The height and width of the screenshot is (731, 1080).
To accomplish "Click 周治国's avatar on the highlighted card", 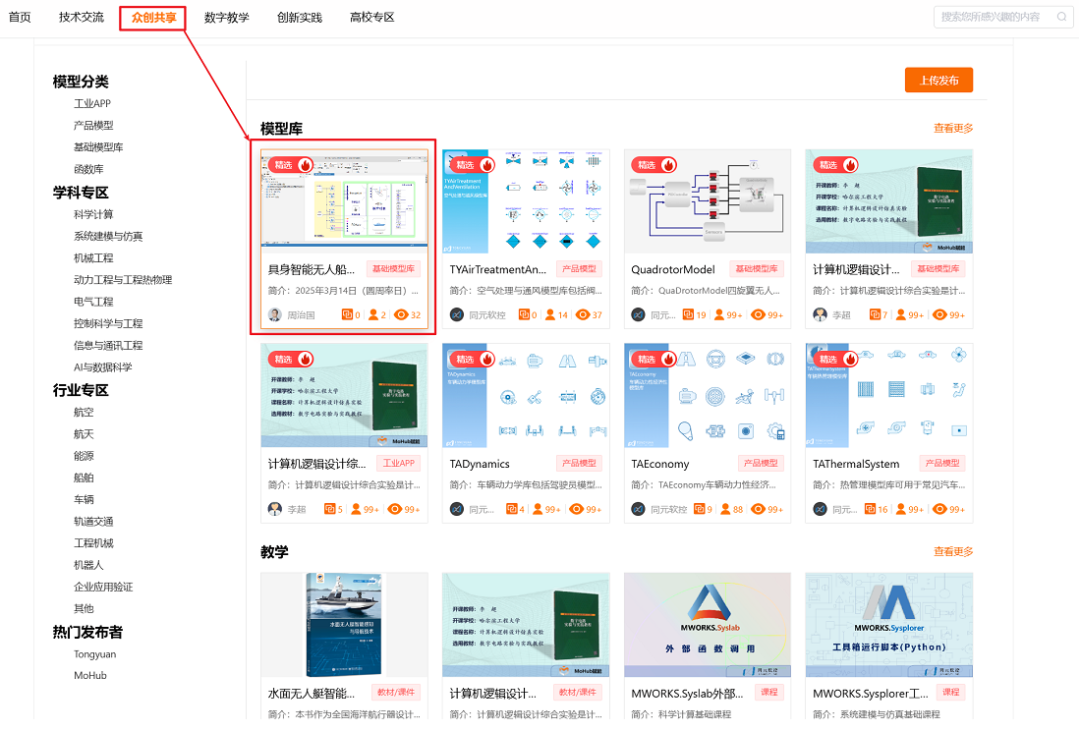I will [x=275, y=314].
